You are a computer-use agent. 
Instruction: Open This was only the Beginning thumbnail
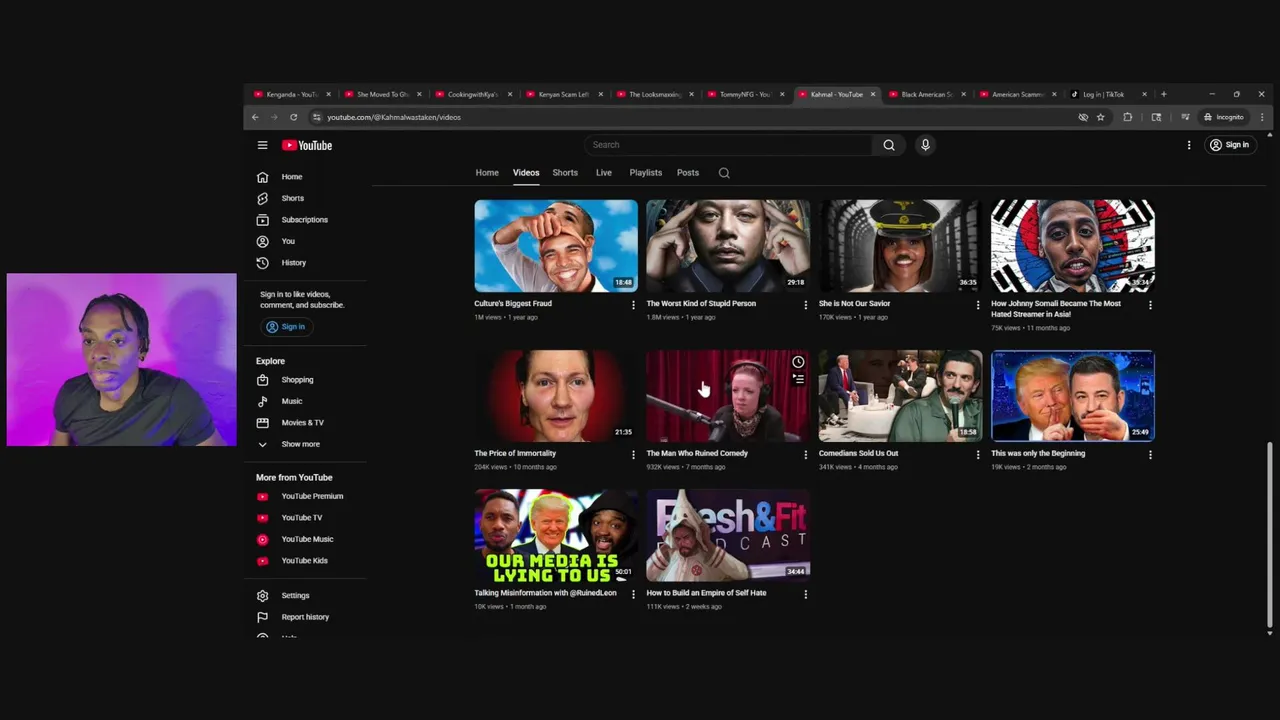(1073, 396)
